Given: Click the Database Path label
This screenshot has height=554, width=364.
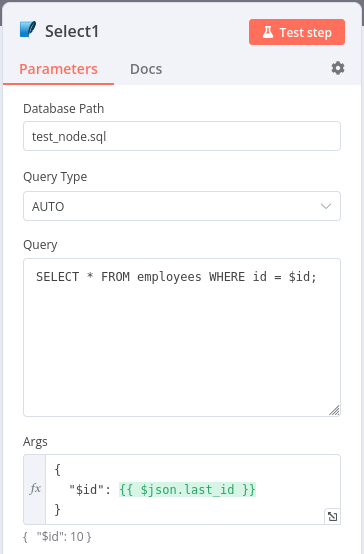Looking at the screenshot, I should pyautogui.click(x=64, y=108).
